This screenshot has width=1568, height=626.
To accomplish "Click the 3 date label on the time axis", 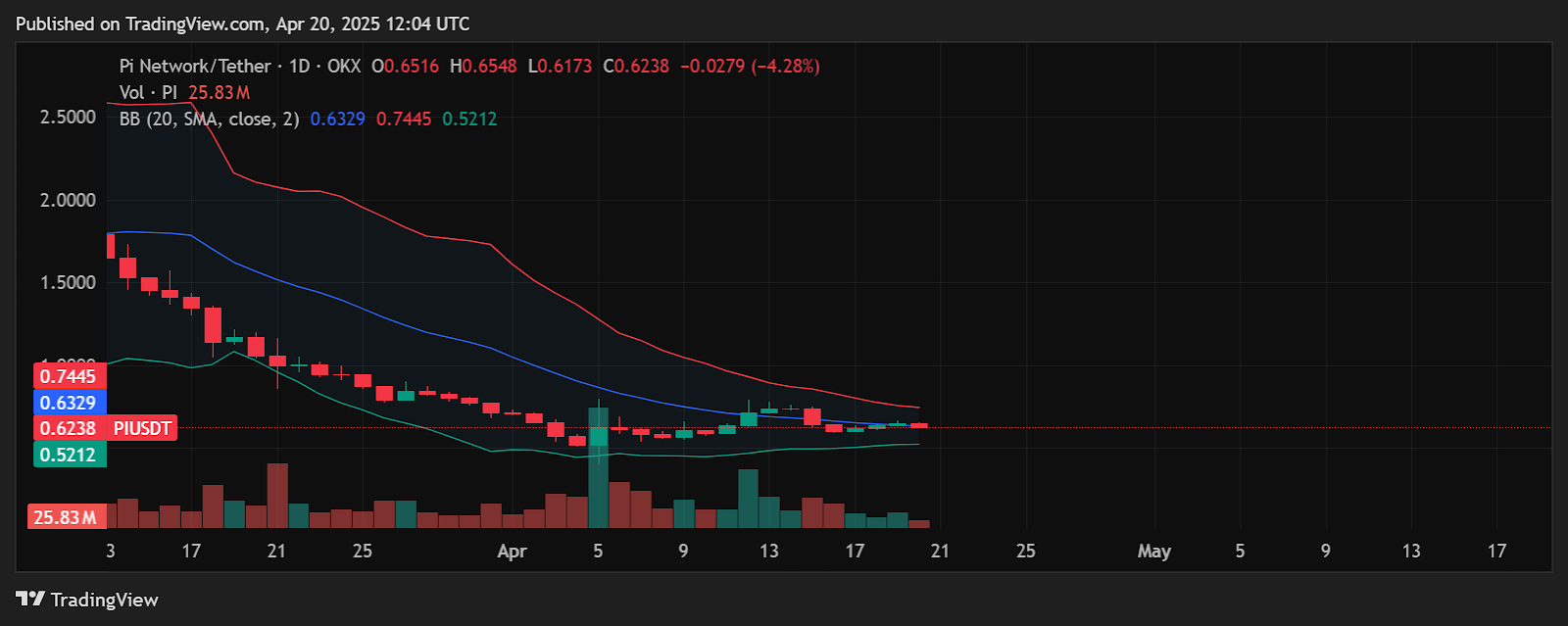I will point(111,551).
